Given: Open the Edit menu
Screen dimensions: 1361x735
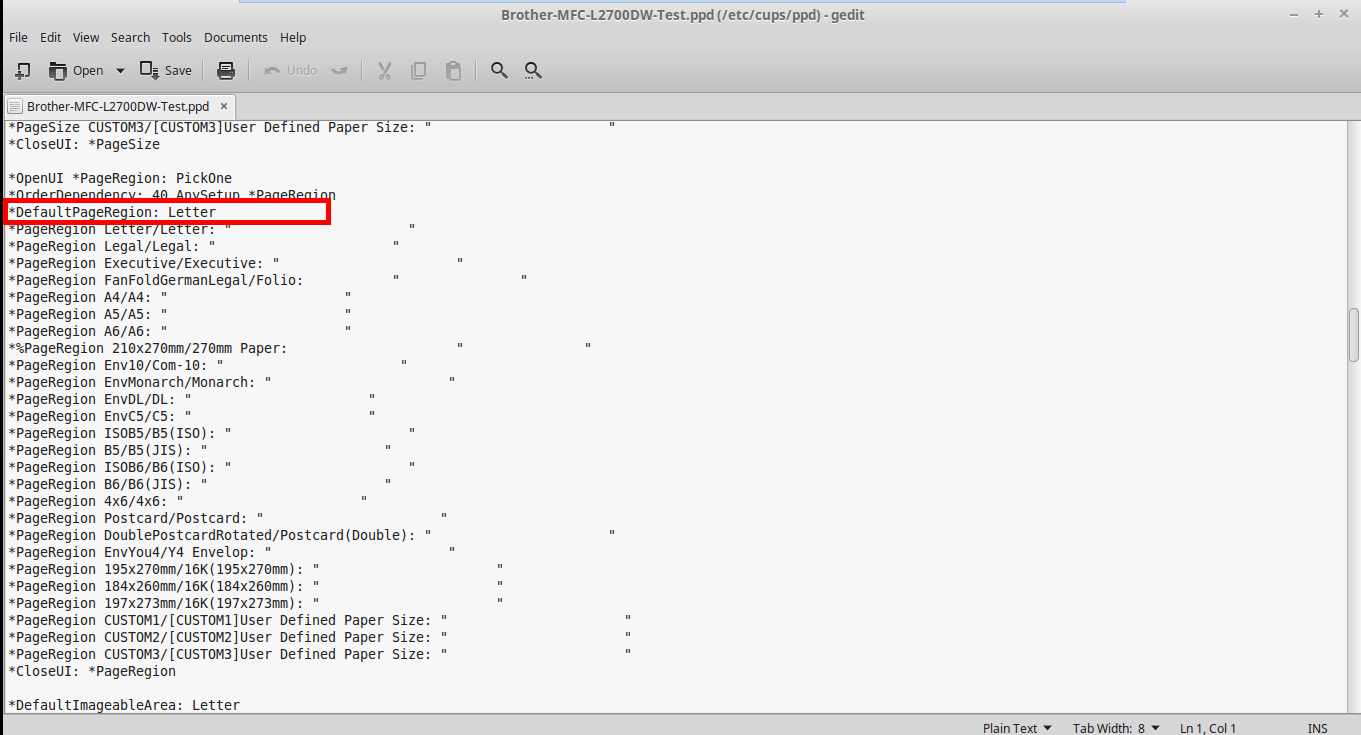Looking at the screenshot, I should (x=50, y=37).
